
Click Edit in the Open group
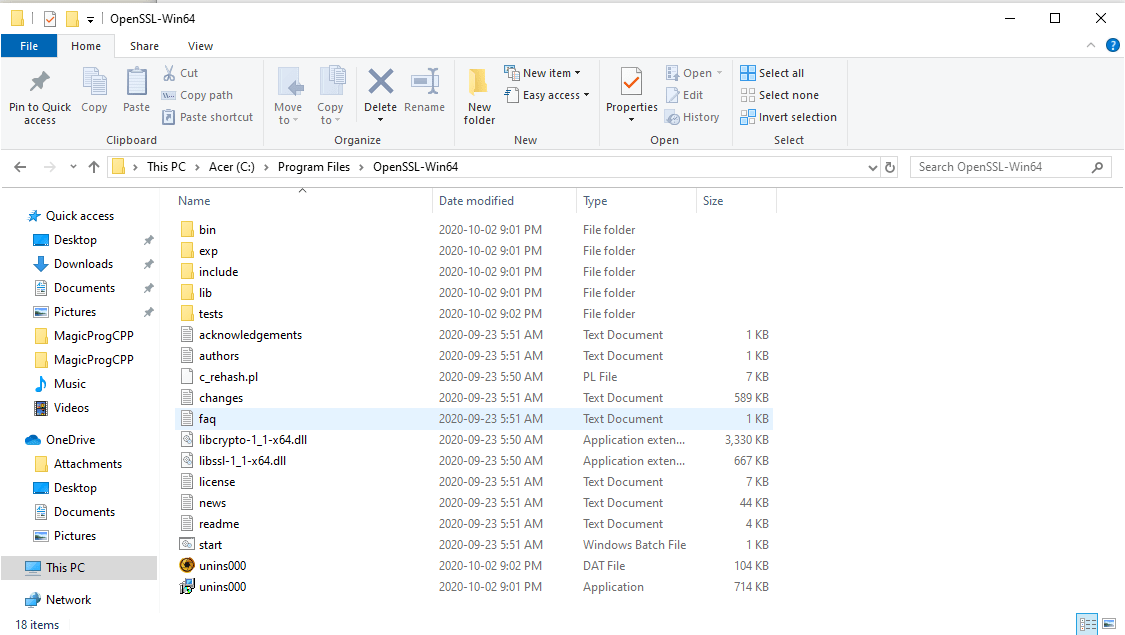click(x=684, y=95)
